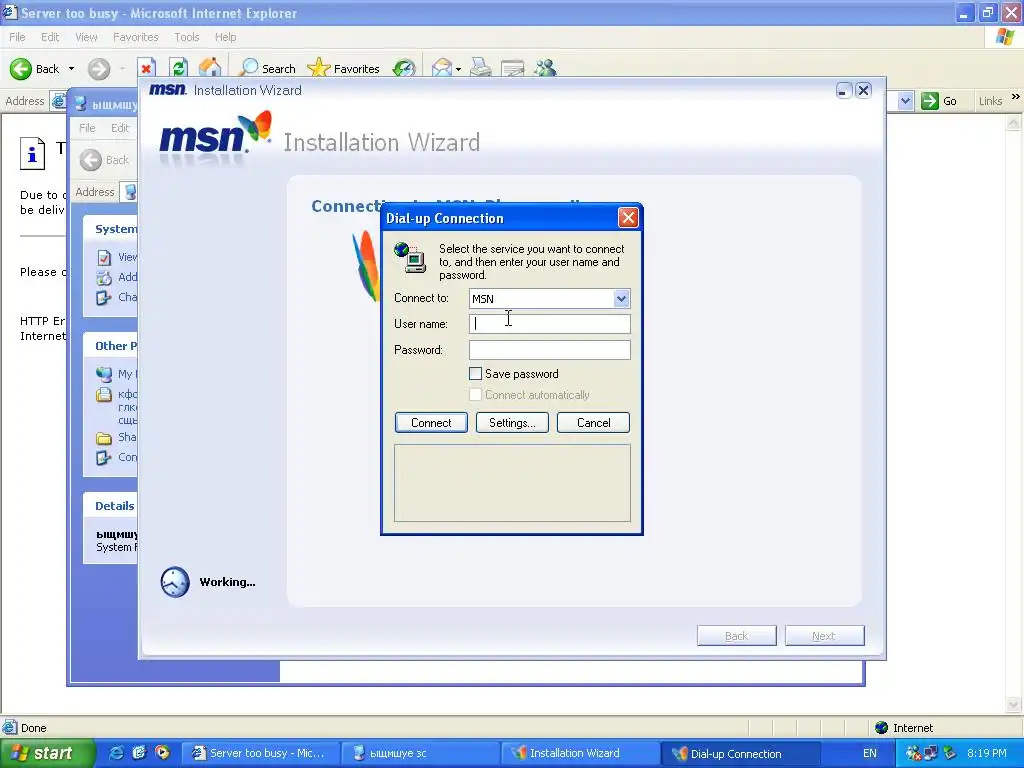Click the Edit page icon in IE toolbar
Viewport: 1024px width, 768px height.
[513, 68]
